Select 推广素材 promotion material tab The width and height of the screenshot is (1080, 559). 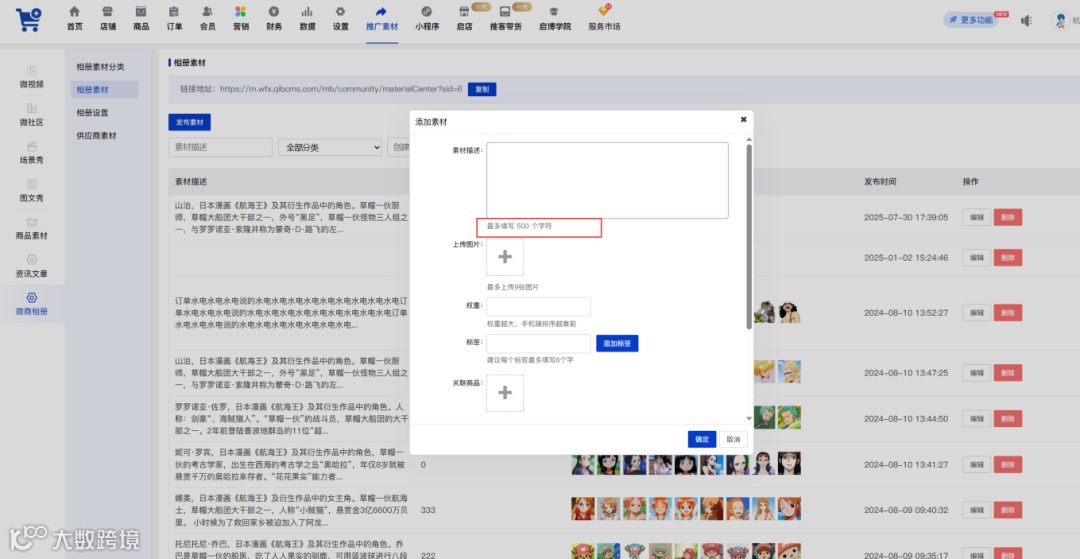pos(382,19)
